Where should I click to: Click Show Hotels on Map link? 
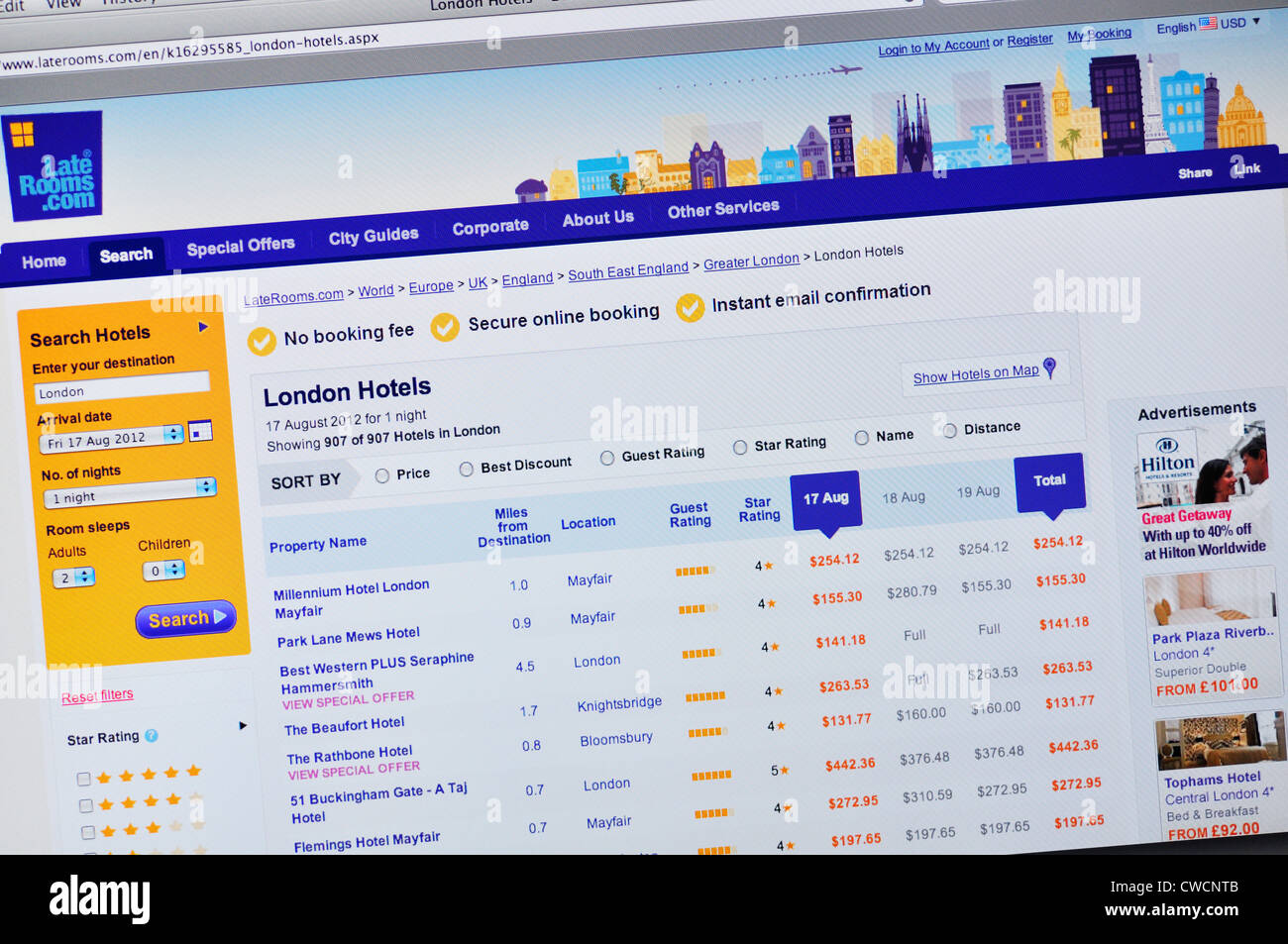tap(976, 374)
